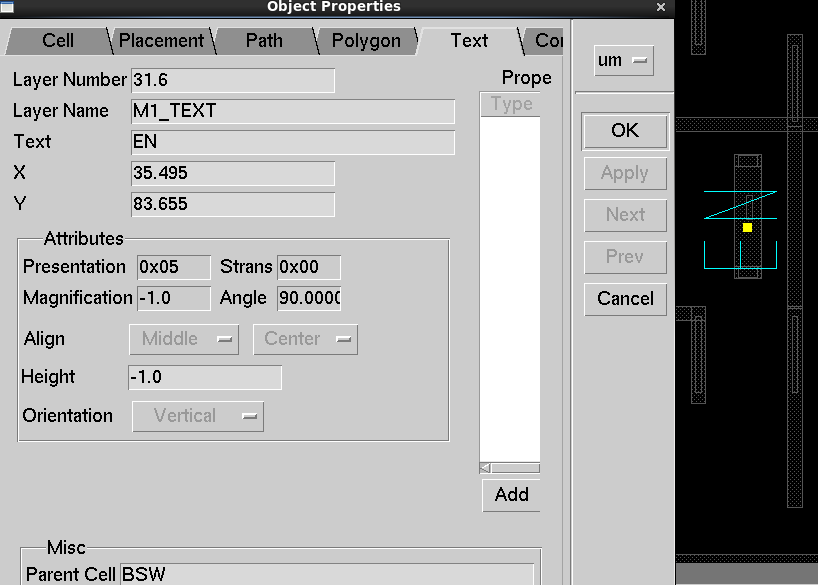
Task: Go to the Polygon tab
Action: click(x=366, y=41)
